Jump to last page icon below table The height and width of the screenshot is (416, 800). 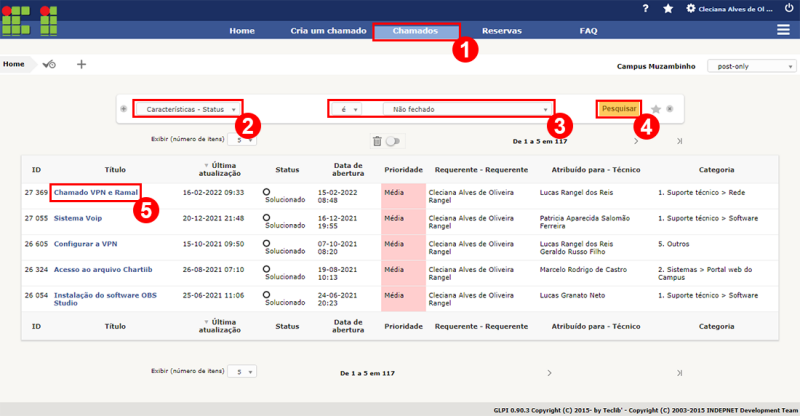point(680,373)
